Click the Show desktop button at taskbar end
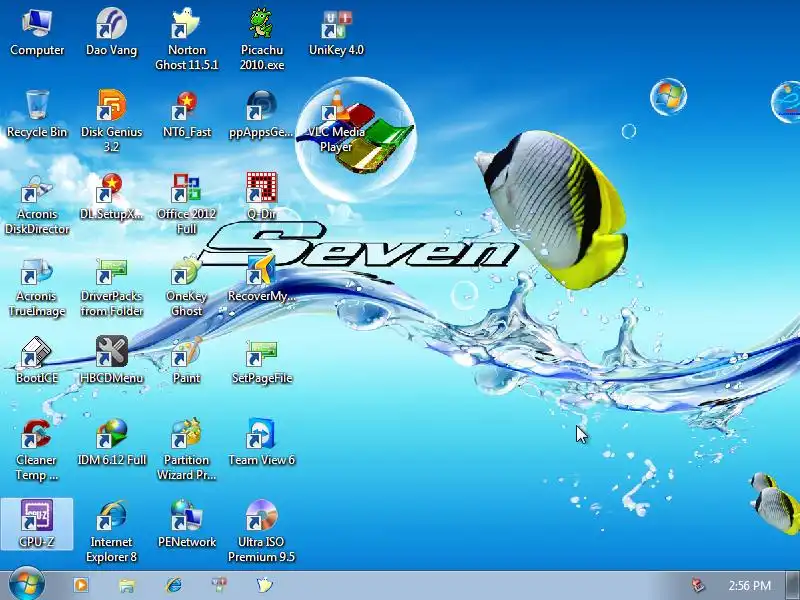Viewport: 800px width, 600px height. click(793, 585)
